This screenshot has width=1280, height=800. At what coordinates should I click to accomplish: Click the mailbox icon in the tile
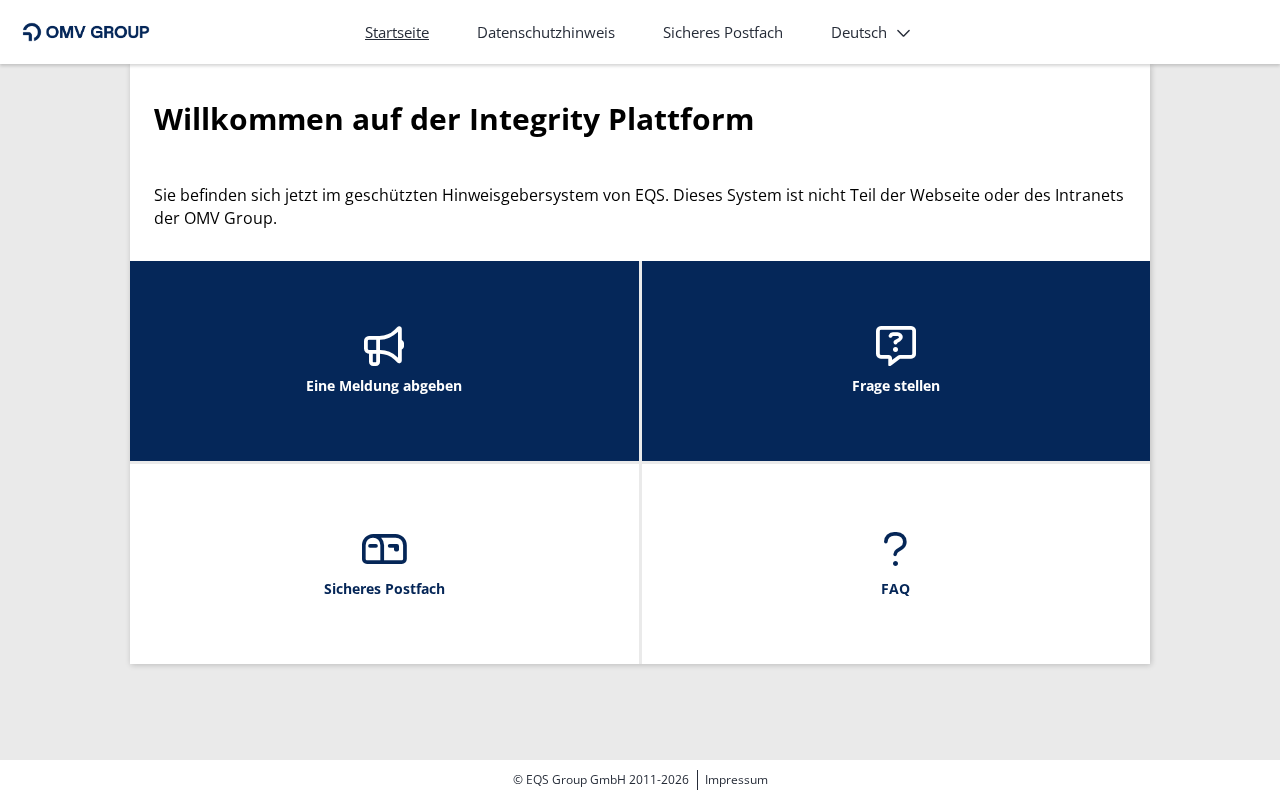tap(384, 549)
